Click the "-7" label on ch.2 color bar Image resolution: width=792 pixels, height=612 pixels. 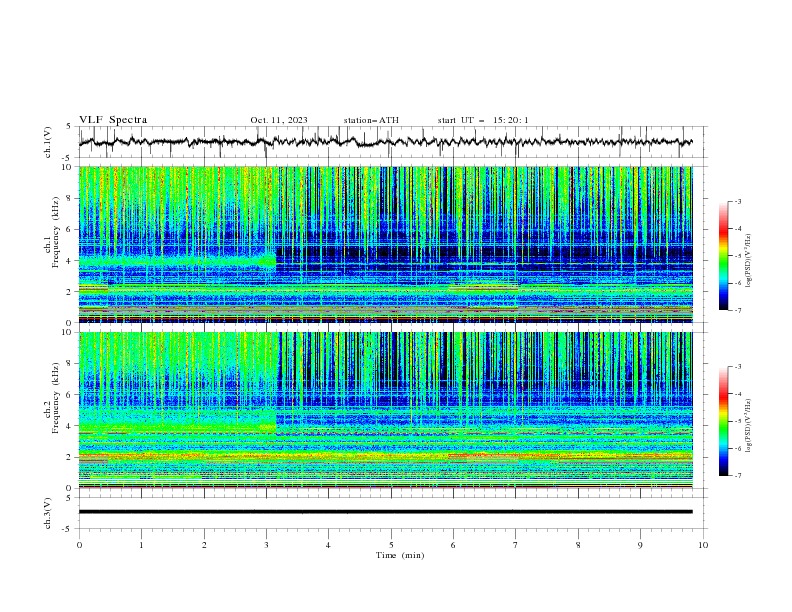coord(738,475)
